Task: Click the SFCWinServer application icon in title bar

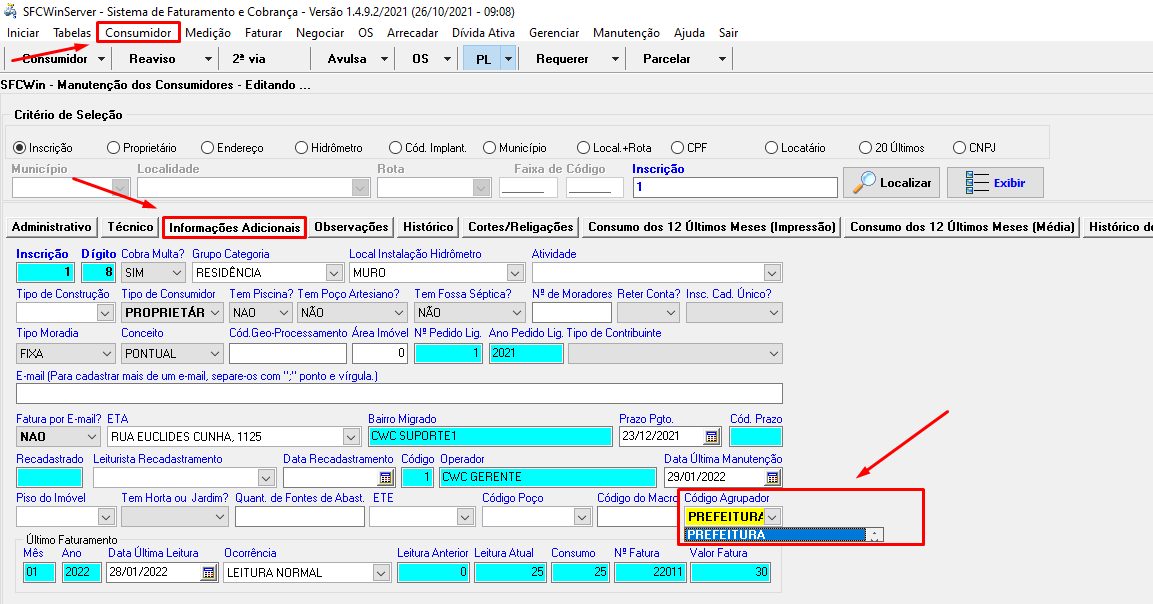Action: [9, 11]
